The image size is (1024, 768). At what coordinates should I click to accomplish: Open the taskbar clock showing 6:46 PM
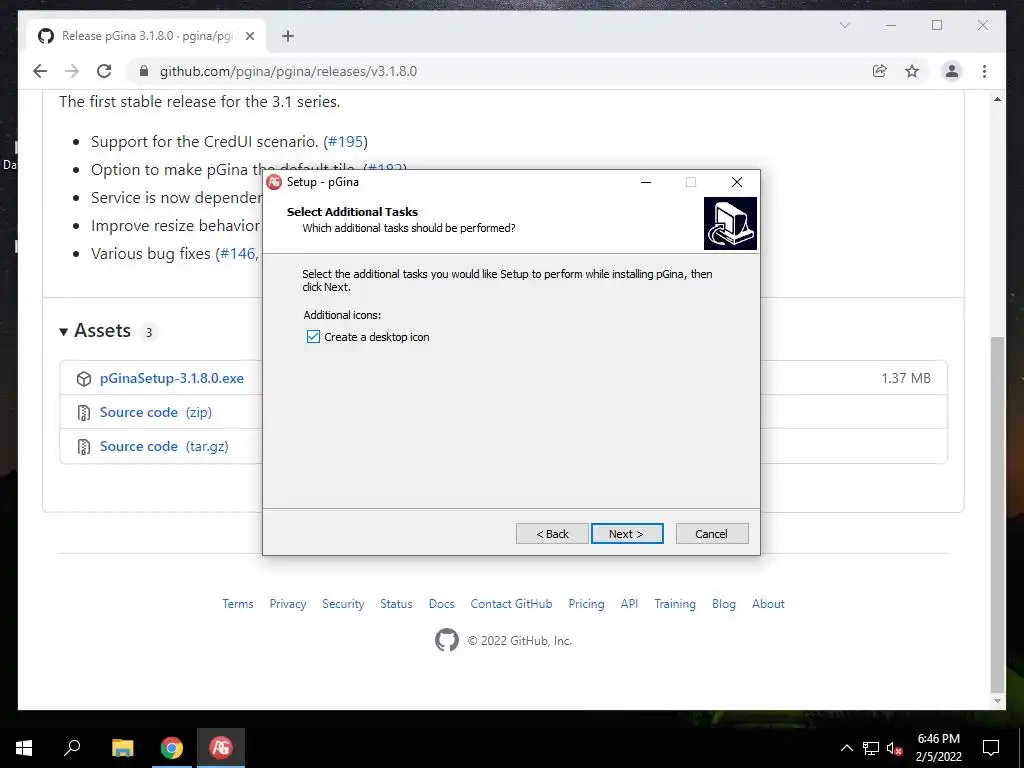938,748
